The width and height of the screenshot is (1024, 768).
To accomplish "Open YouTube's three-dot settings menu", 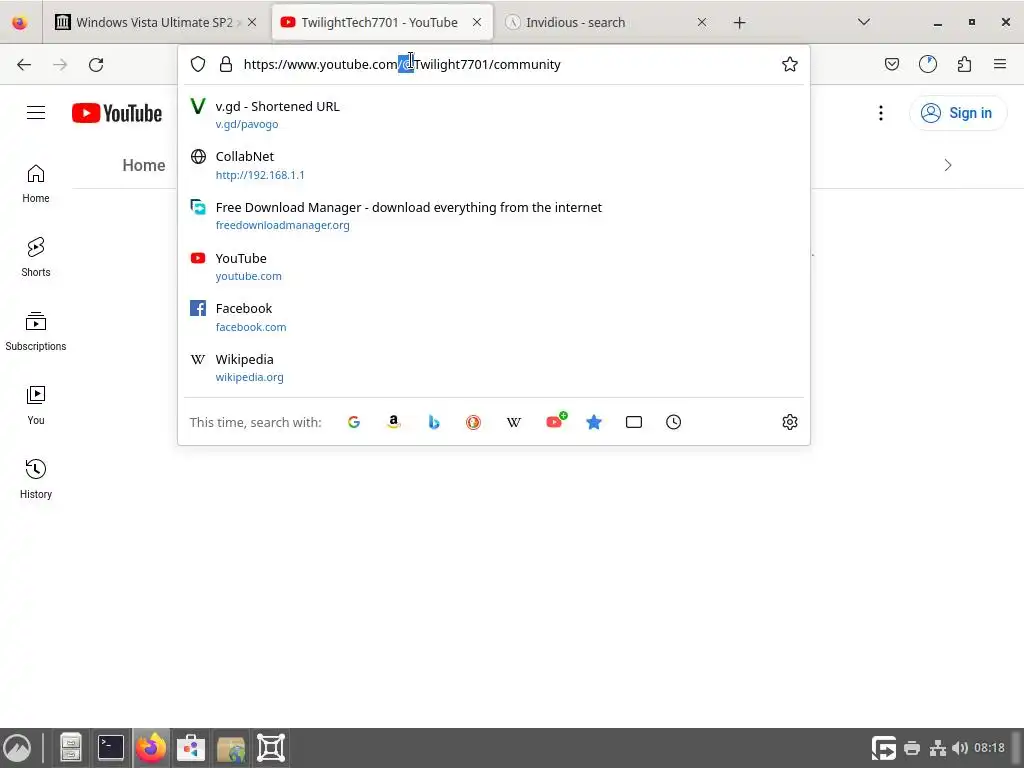I will click(881, 113).
